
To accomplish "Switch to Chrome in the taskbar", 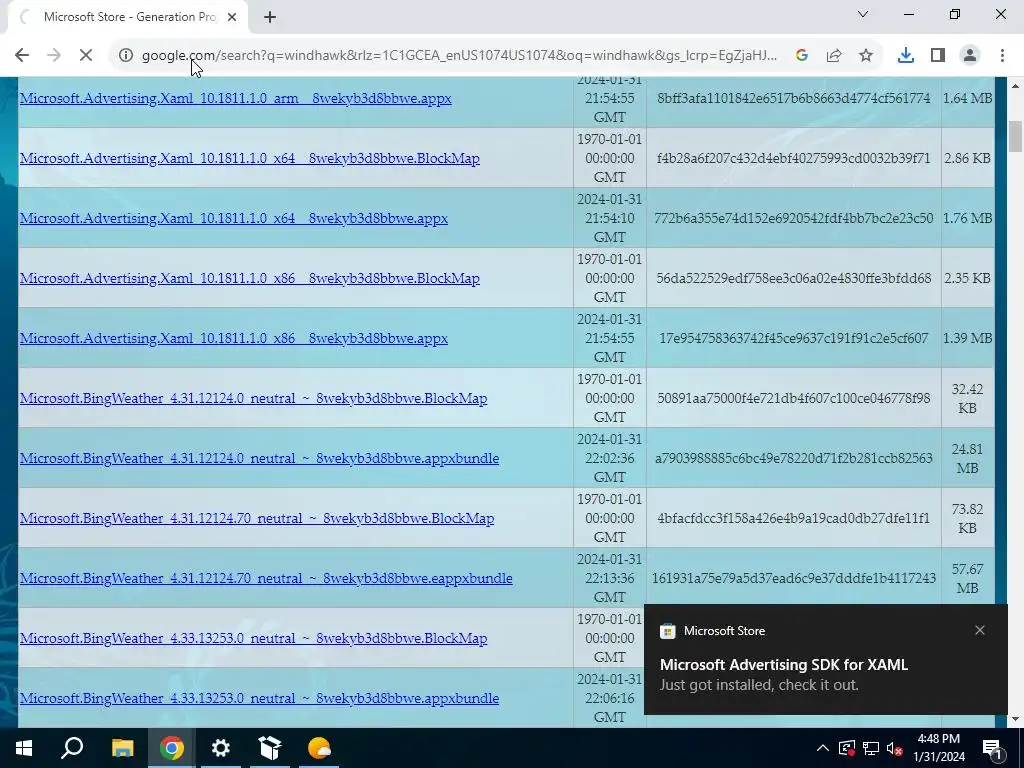I will tap(171, 748).
